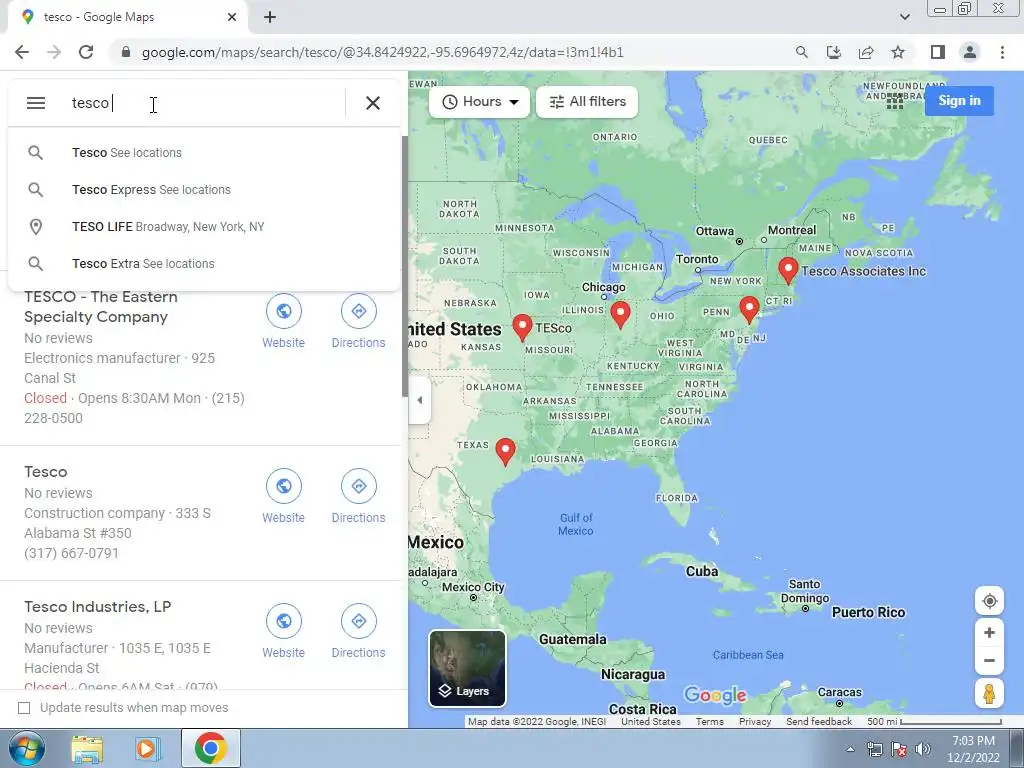Open the TESCO Eastern Specialty Company result

(x=101, y=307)
